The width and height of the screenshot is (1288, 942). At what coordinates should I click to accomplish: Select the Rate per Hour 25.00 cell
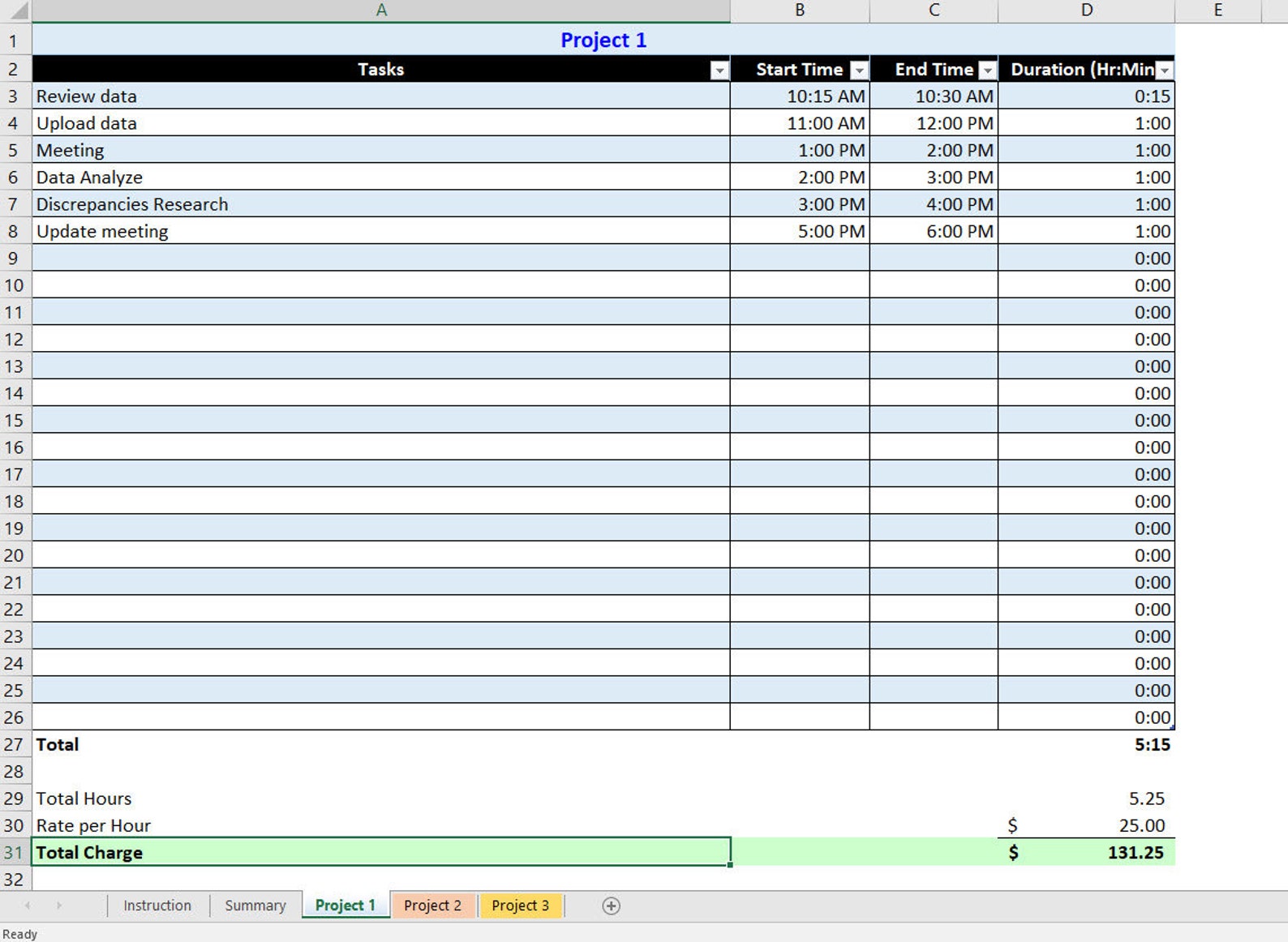click(x=1087, y=825)
